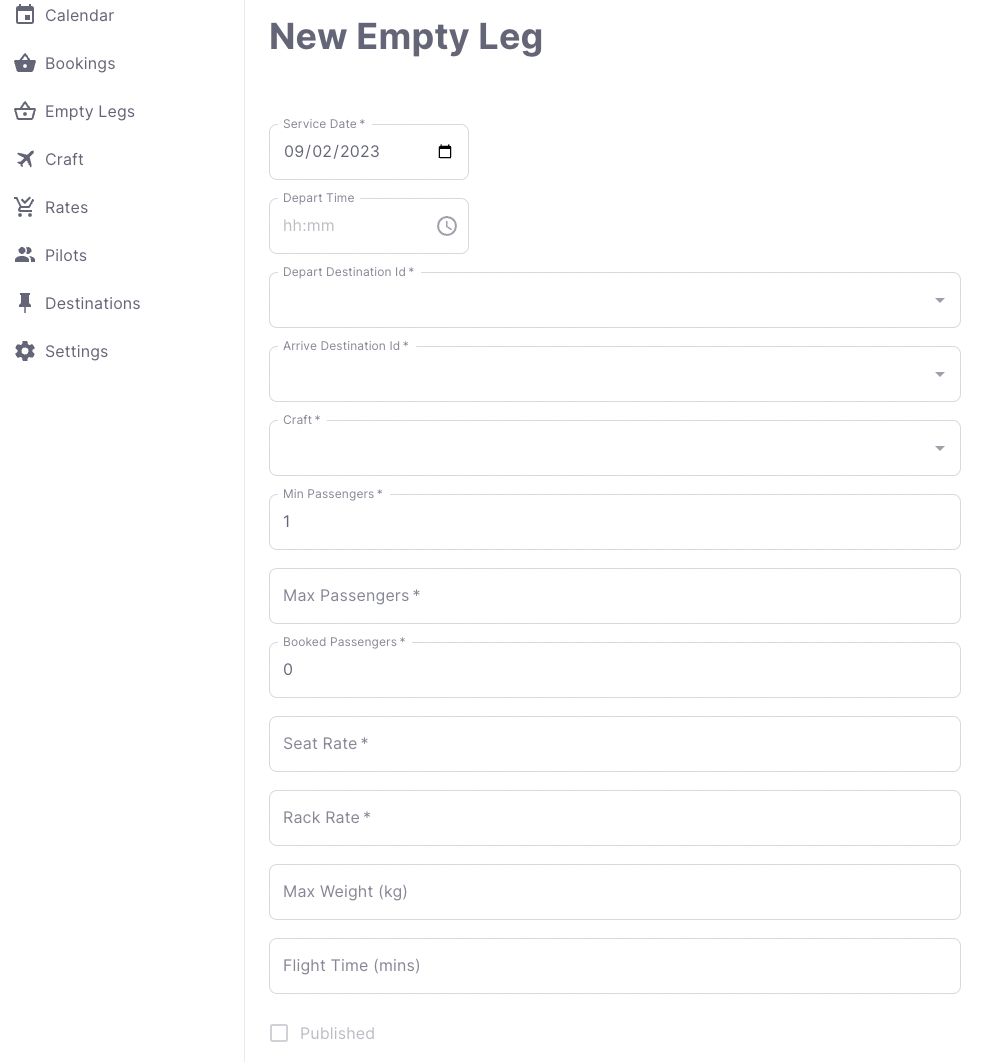Click the Empty Legs basket icon
Screen dimensions: 994x1062
(x=25, y=111)
